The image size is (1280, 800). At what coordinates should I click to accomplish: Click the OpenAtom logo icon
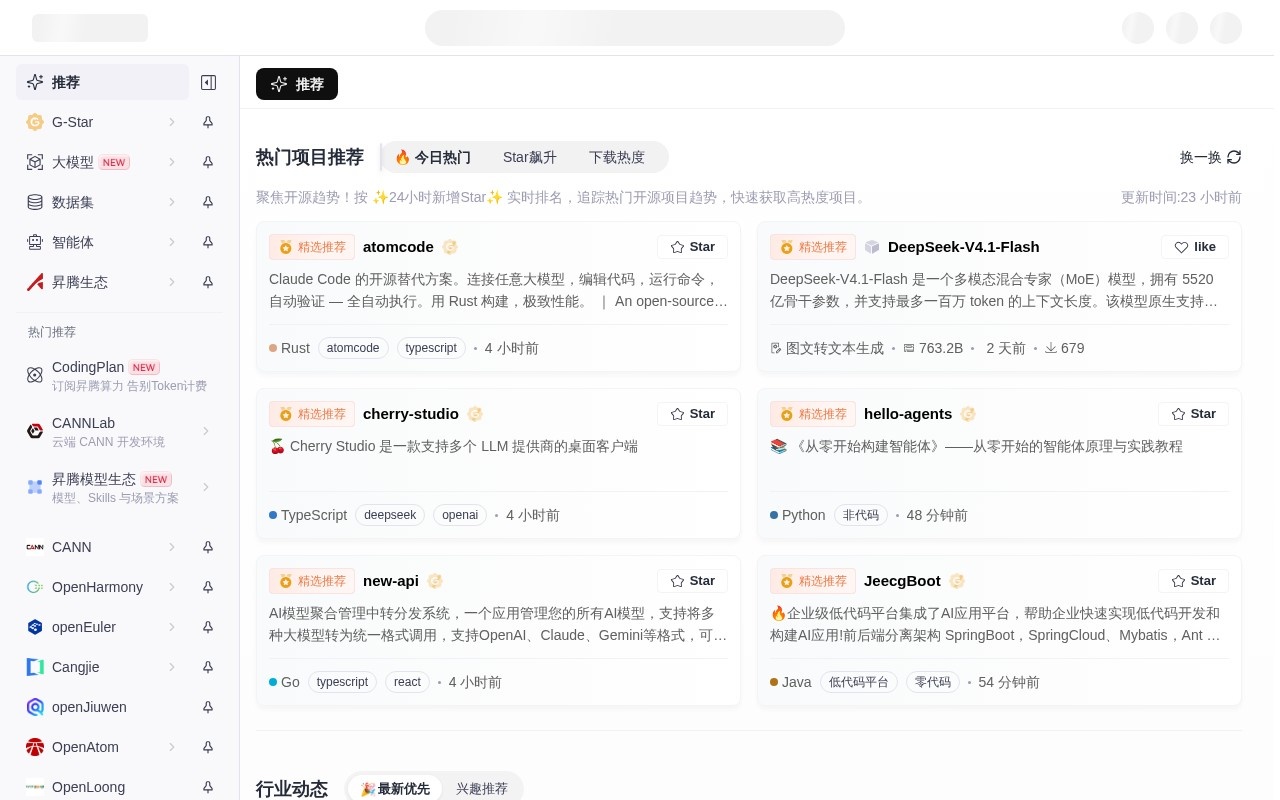[x=35, y=747]
